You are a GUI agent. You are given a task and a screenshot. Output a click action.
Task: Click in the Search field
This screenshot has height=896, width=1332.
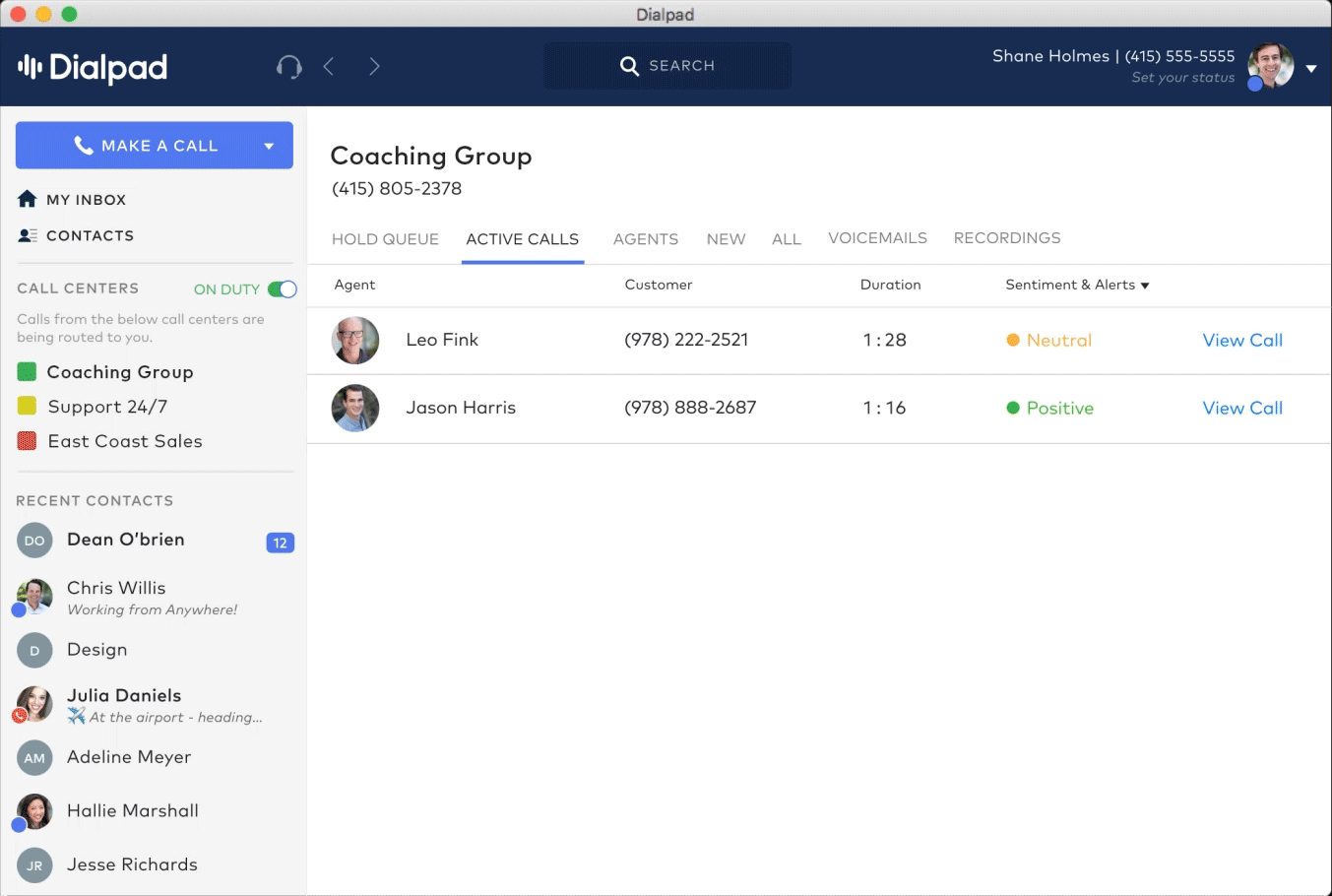(x=667, y=66)
